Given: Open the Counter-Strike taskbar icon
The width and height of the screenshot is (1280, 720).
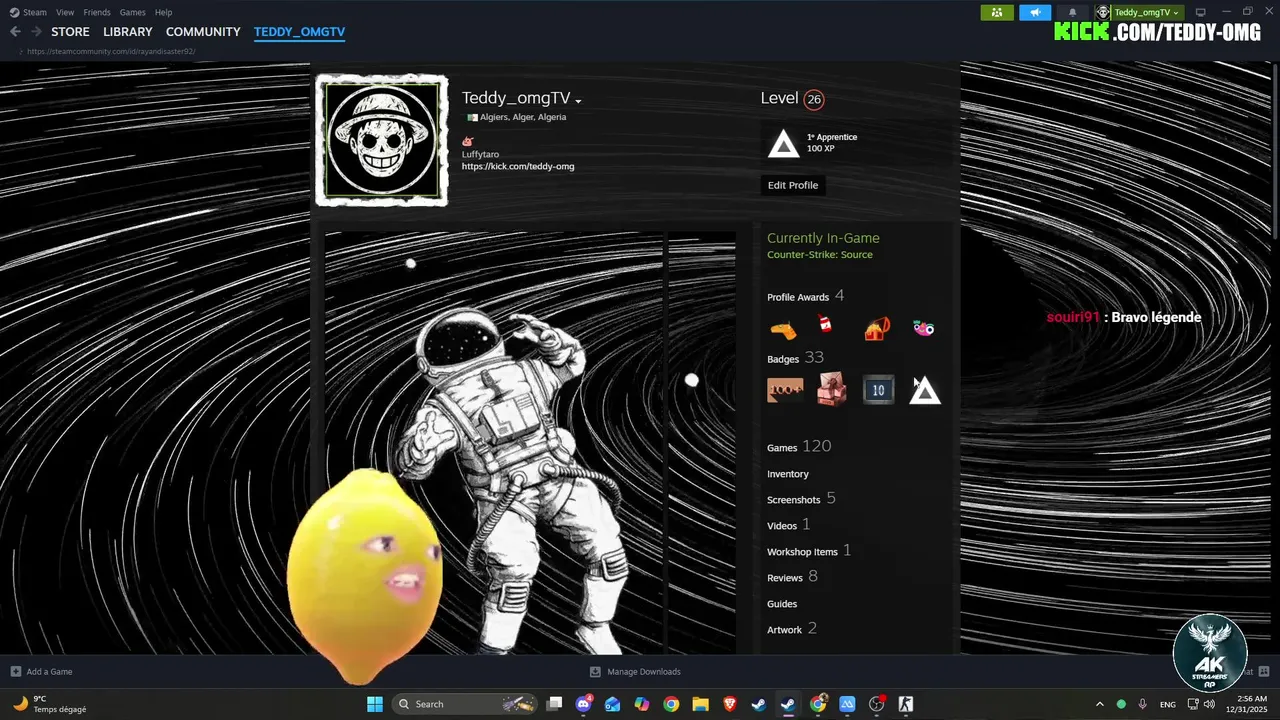Looking at the screenshot, I should coord(906,704).
